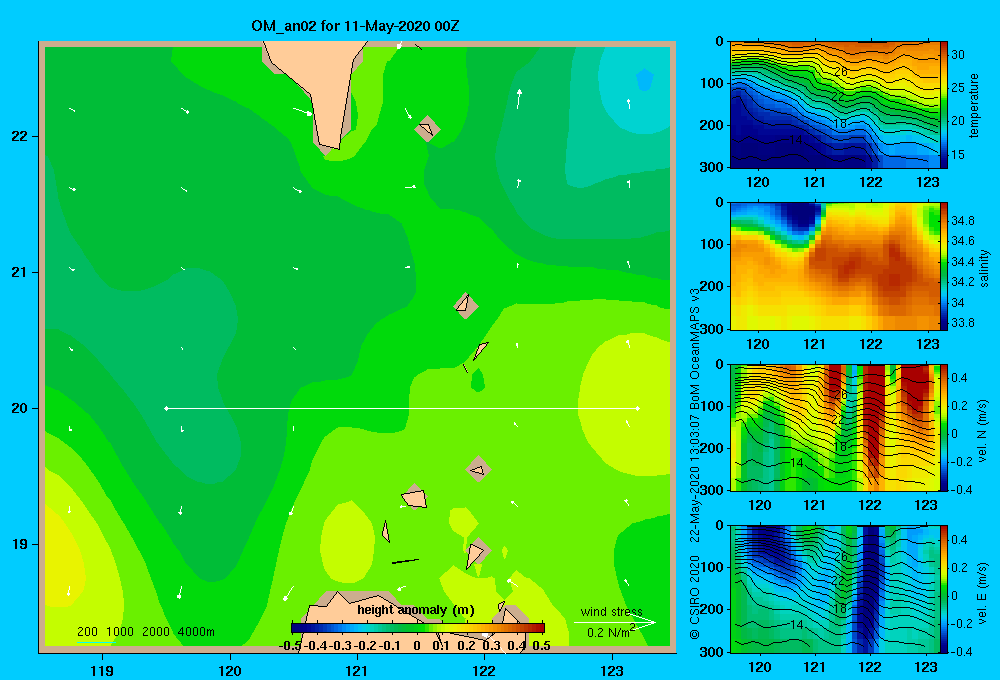The height and width of the screenshot is (680, 1000).
Task: Click the western endpoint of the transect line
Action: [166, 408]
